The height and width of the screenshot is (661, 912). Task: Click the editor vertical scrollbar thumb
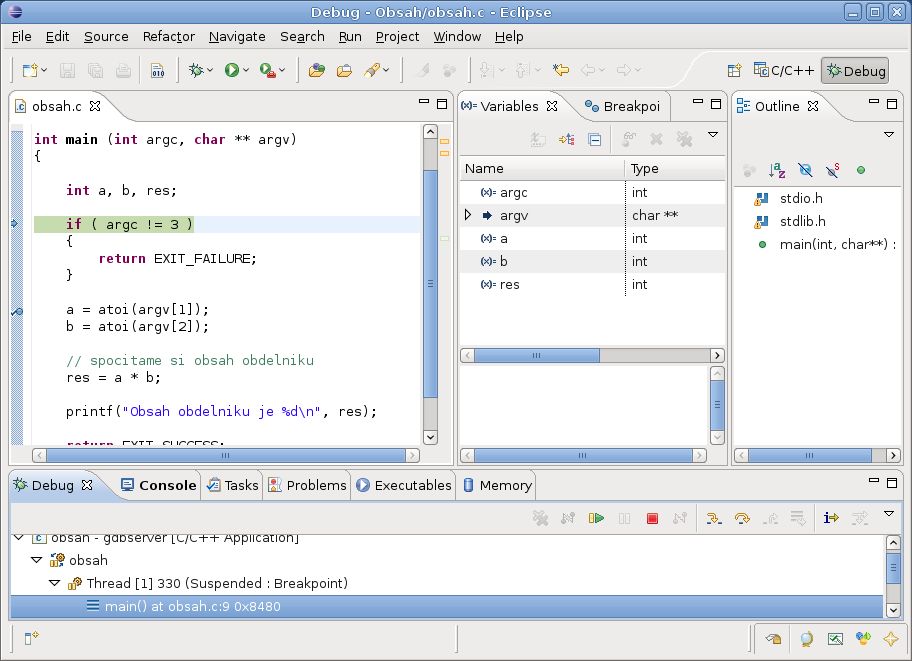(430, 283)
